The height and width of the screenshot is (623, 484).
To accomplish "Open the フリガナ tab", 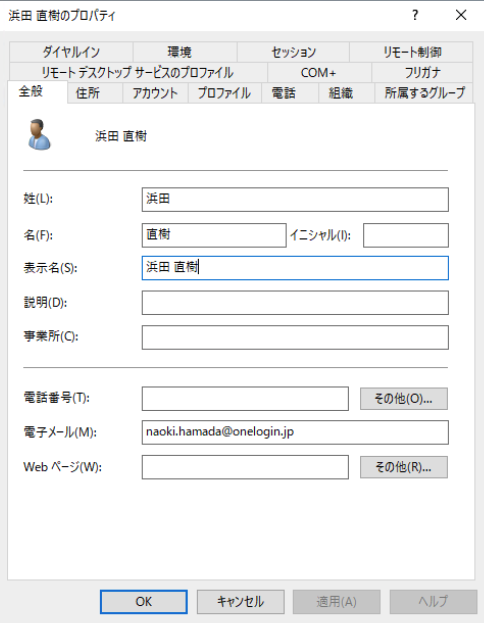I will (x=422, y=73).
